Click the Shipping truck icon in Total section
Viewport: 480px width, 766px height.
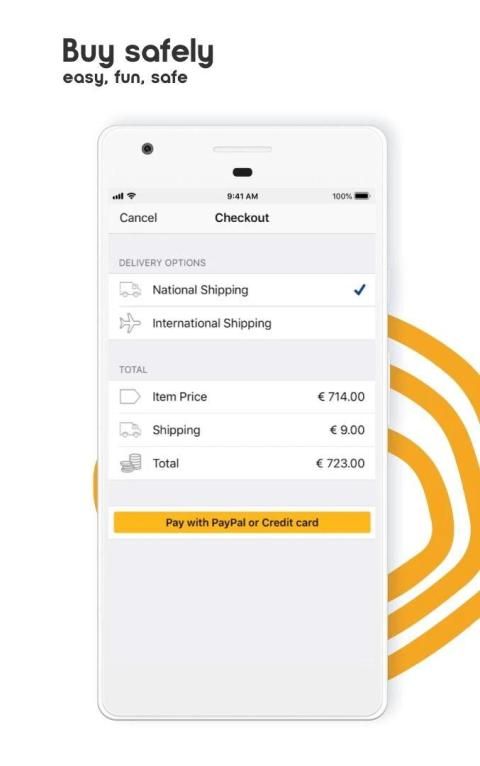(130, 430)
